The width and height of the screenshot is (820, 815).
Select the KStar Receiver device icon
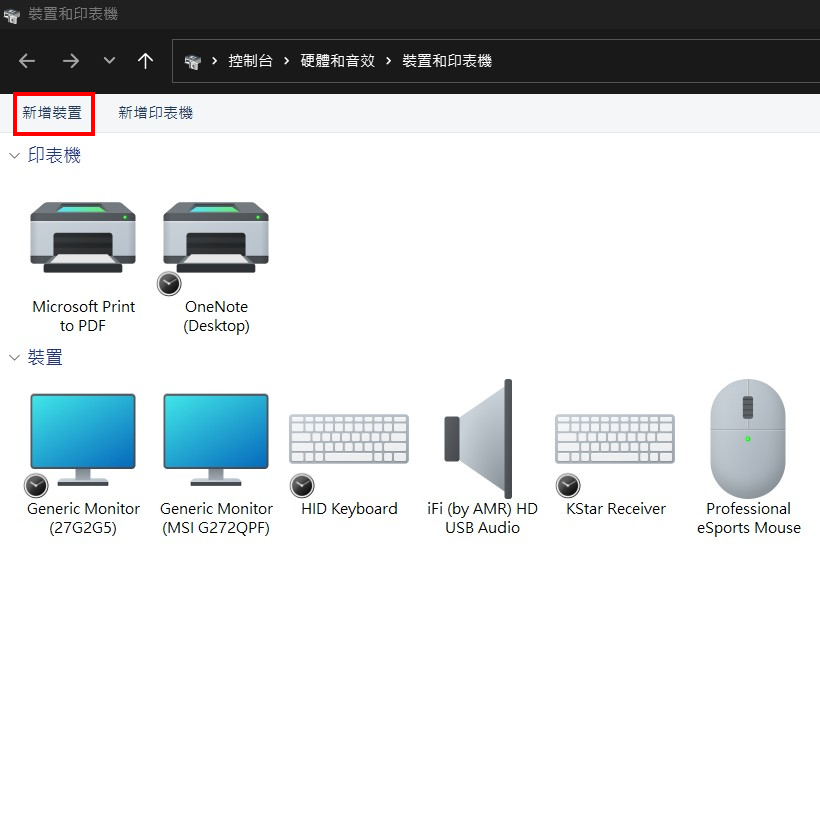tap(615, 439)
